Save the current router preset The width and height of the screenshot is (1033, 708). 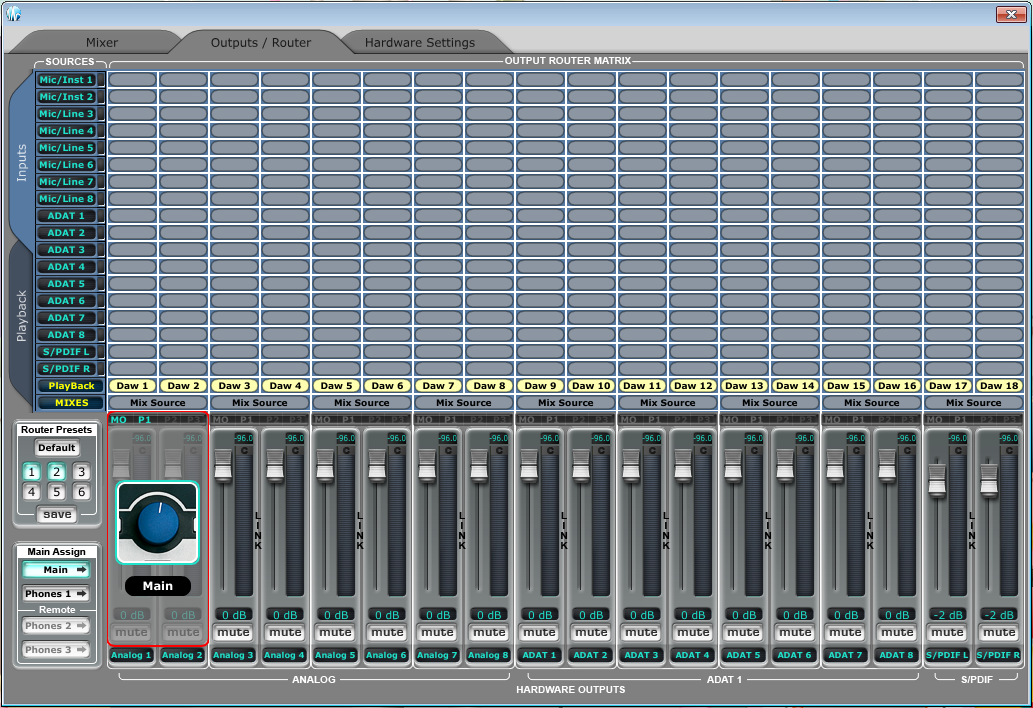57,514
